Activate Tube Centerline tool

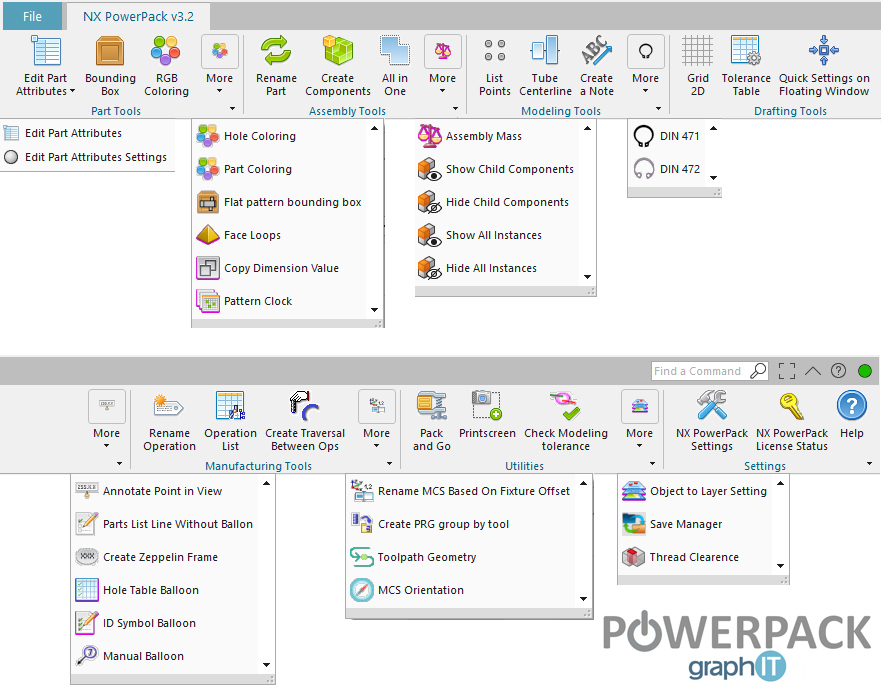pyautogui.click(x=545, y=66)
